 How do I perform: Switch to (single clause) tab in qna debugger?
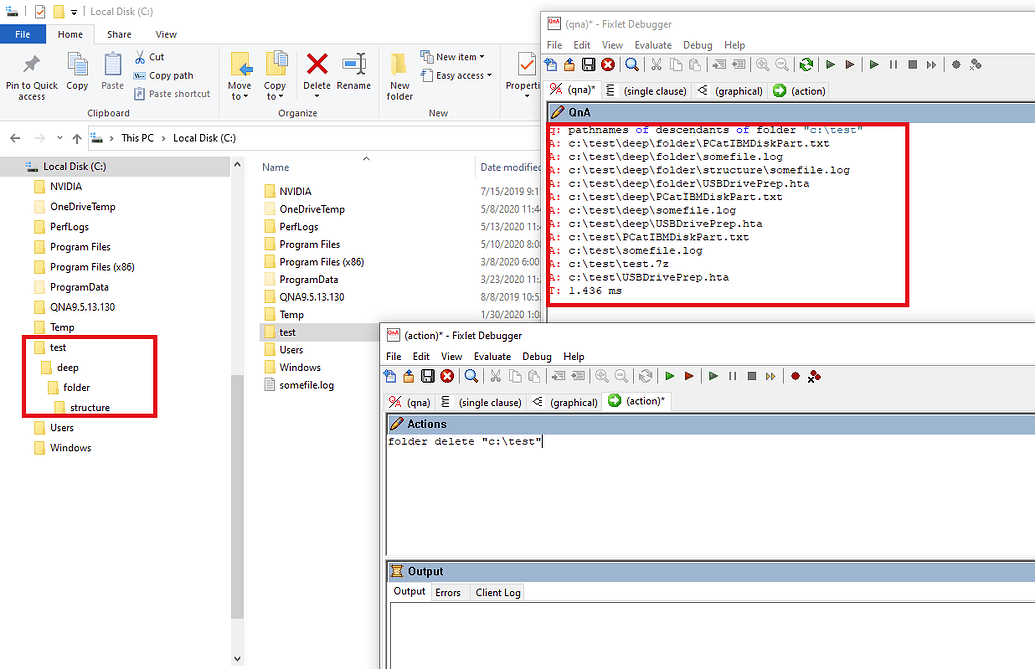[647, 91]
